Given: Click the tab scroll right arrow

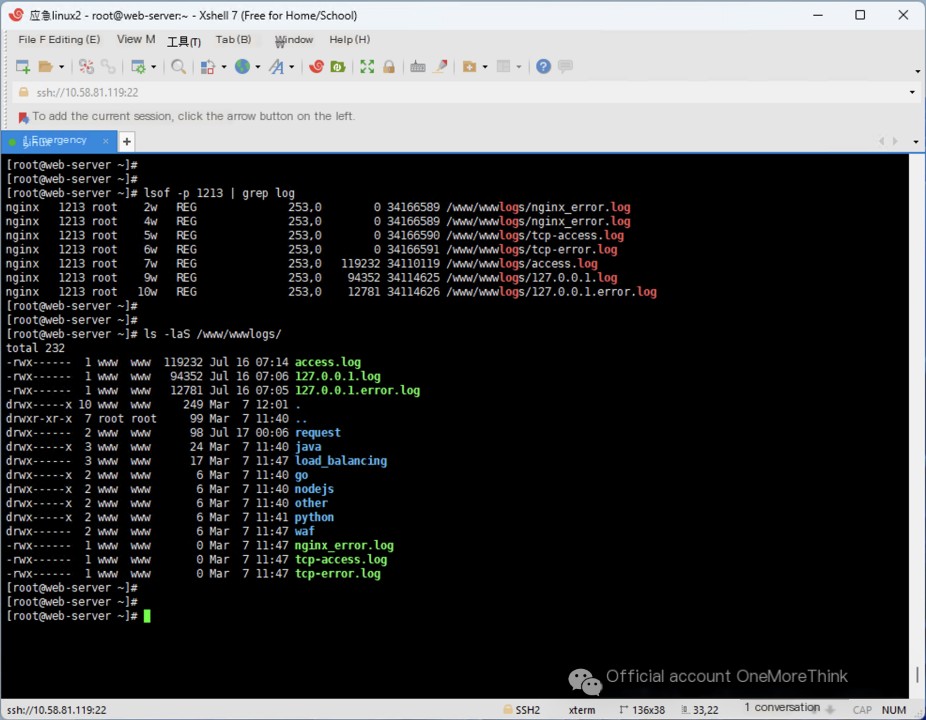Looking at the screenshot, I should click(895, 141).
